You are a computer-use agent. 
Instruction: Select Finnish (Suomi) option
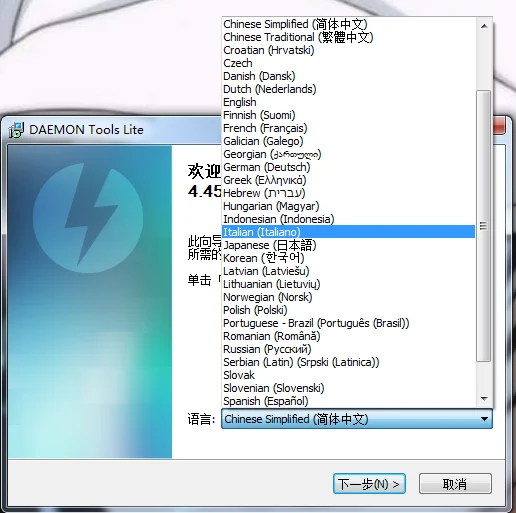(348, 115)
